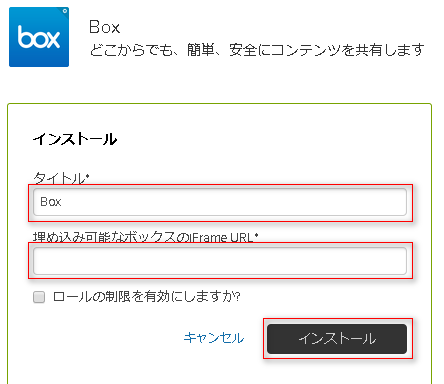444x384 pixels.
Task: Click the required asterisk next to タイトル
Action: [x=88, y=175]
